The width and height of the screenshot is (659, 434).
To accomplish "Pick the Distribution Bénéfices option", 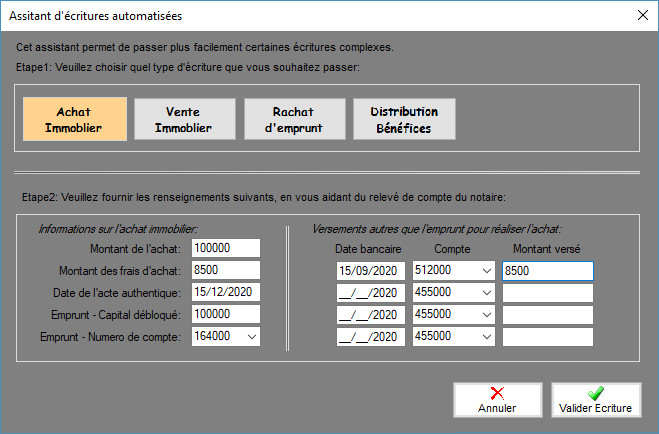I will tap(404, 119).
